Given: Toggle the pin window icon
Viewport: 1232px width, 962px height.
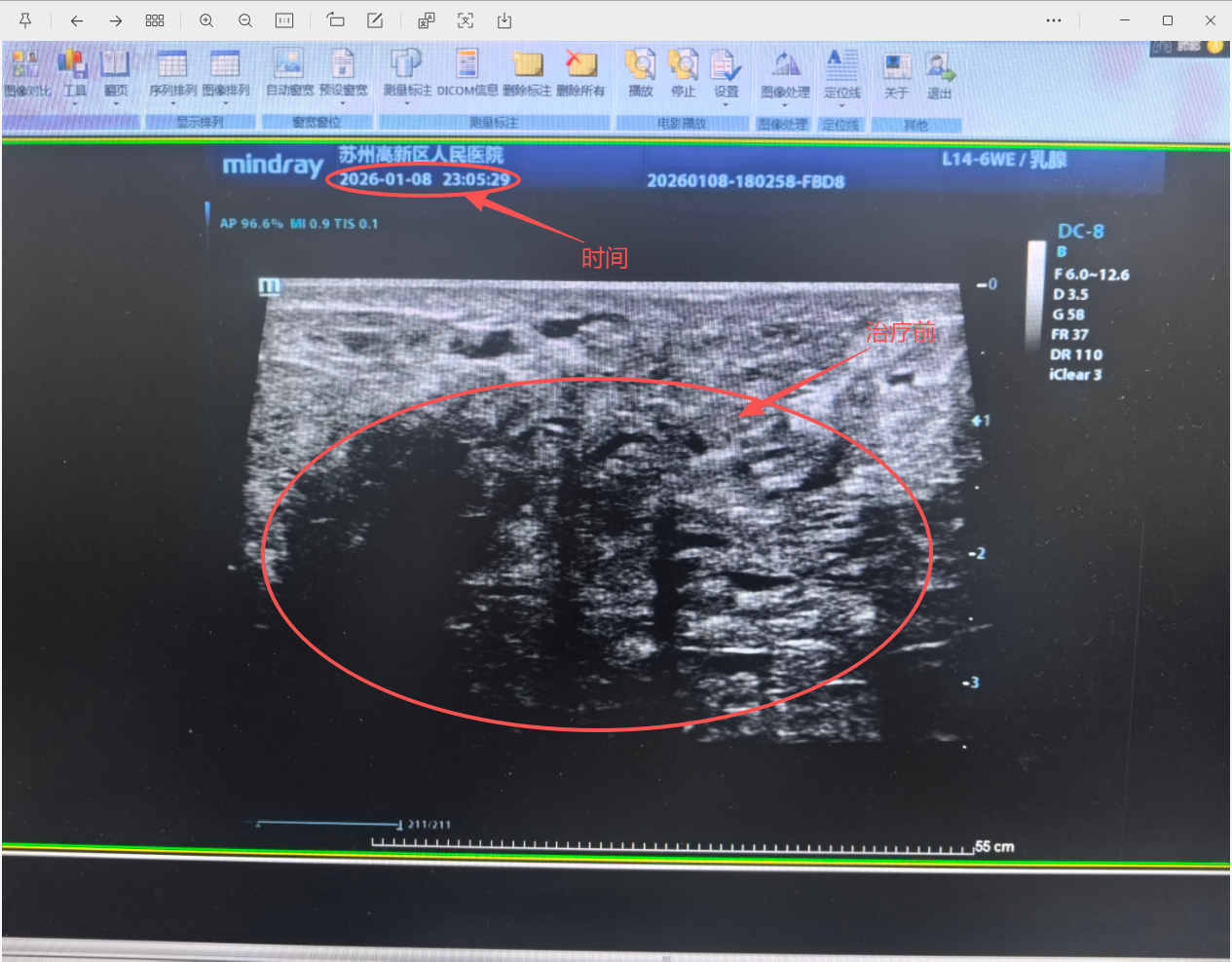Looking at the screenshot, I should coord(25,20).
